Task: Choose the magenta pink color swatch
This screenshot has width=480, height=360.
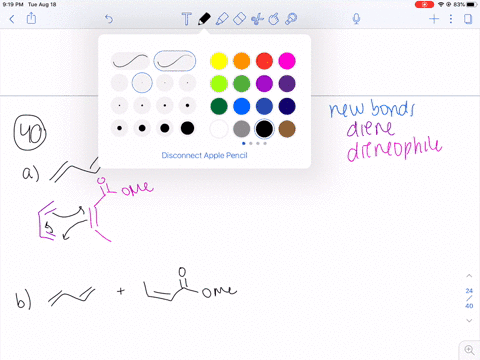Action: [x=287, y=61]
